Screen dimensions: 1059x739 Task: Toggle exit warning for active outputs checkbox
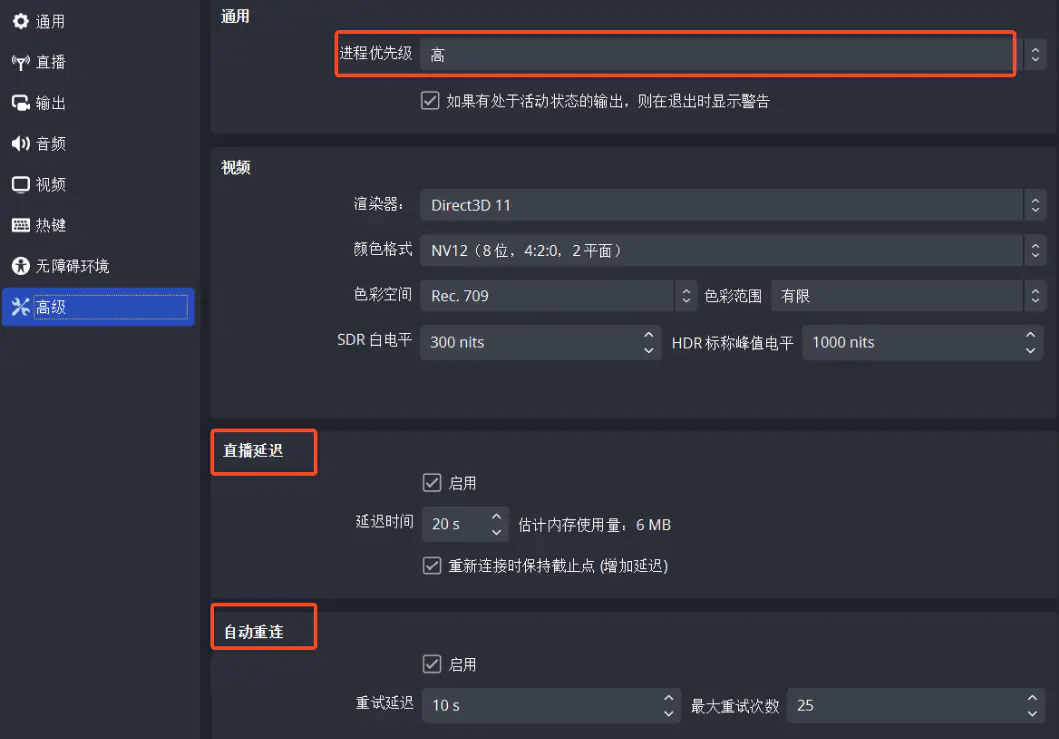tap(430, 101)
